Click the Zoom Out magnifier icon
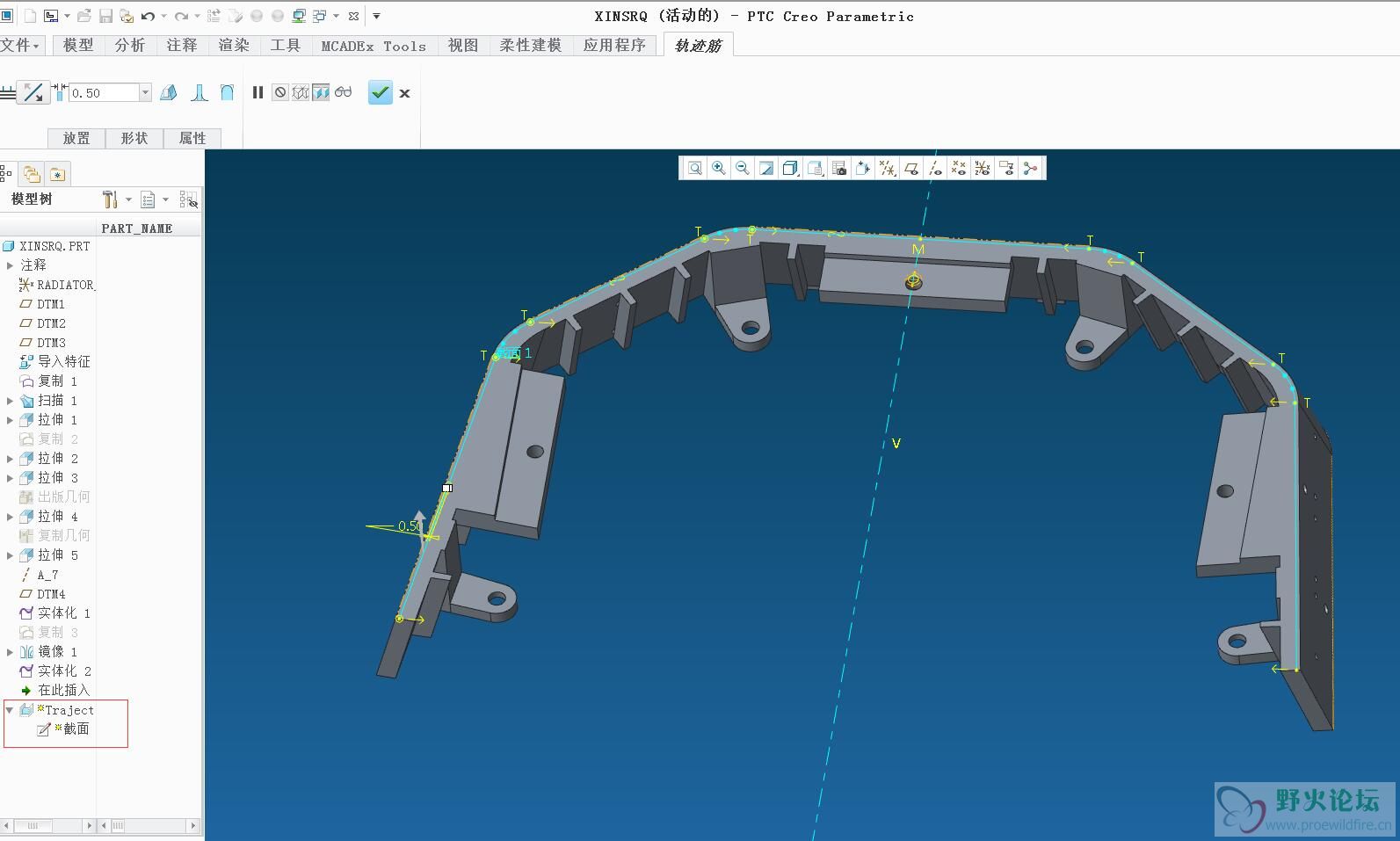The height and width of the screenshot is (841, 1400). tap(743, 168)
